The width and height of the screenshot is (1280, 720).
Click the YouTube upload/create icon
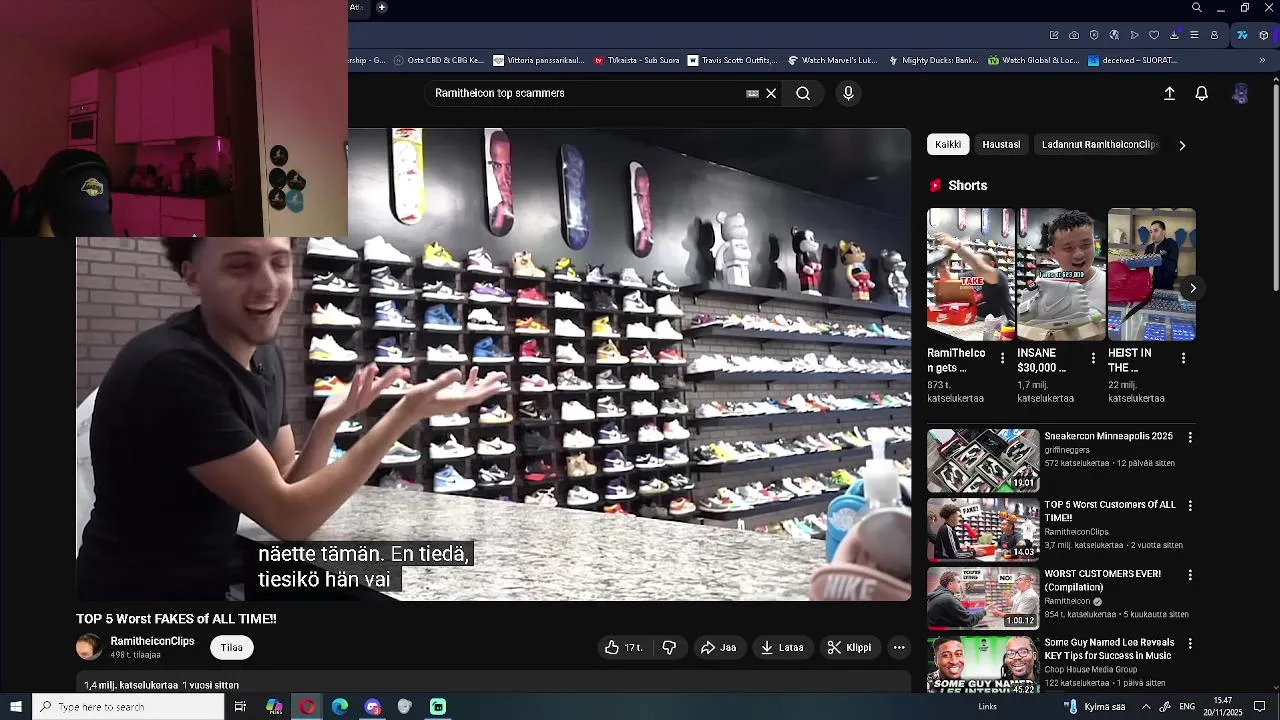point(1169,93)
